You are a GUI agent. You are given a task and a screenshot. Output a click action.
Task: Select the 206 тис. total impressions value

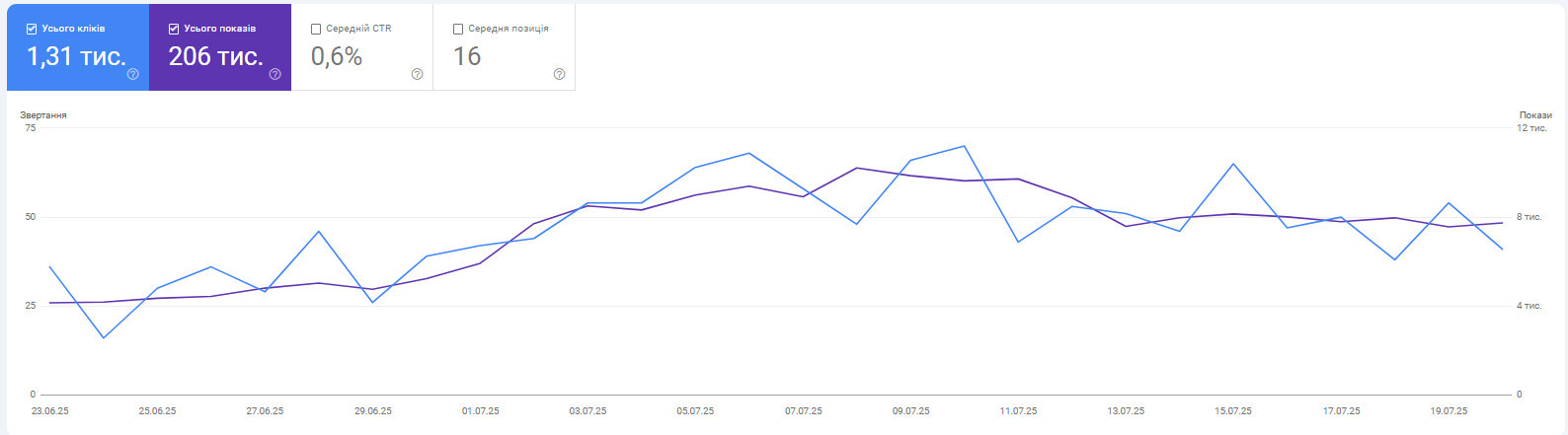(215, 56)
